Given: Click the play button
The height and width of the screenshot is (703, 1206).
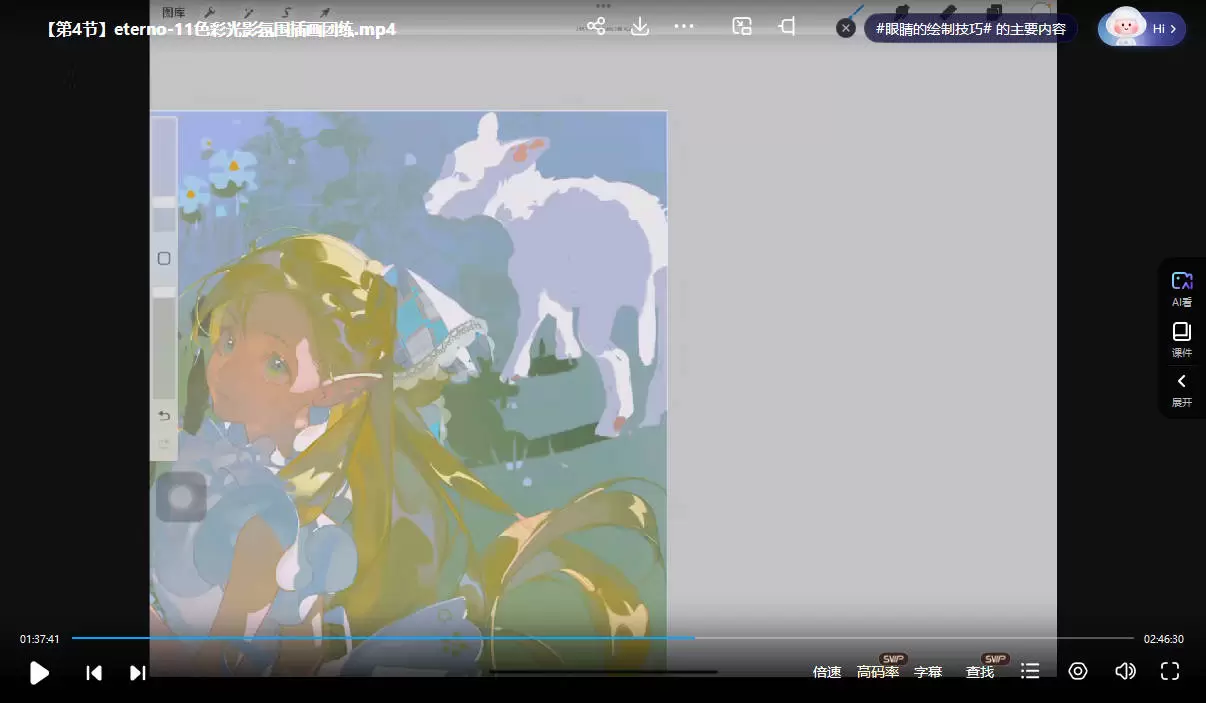Looking at the screenshot, I should 39,673.
